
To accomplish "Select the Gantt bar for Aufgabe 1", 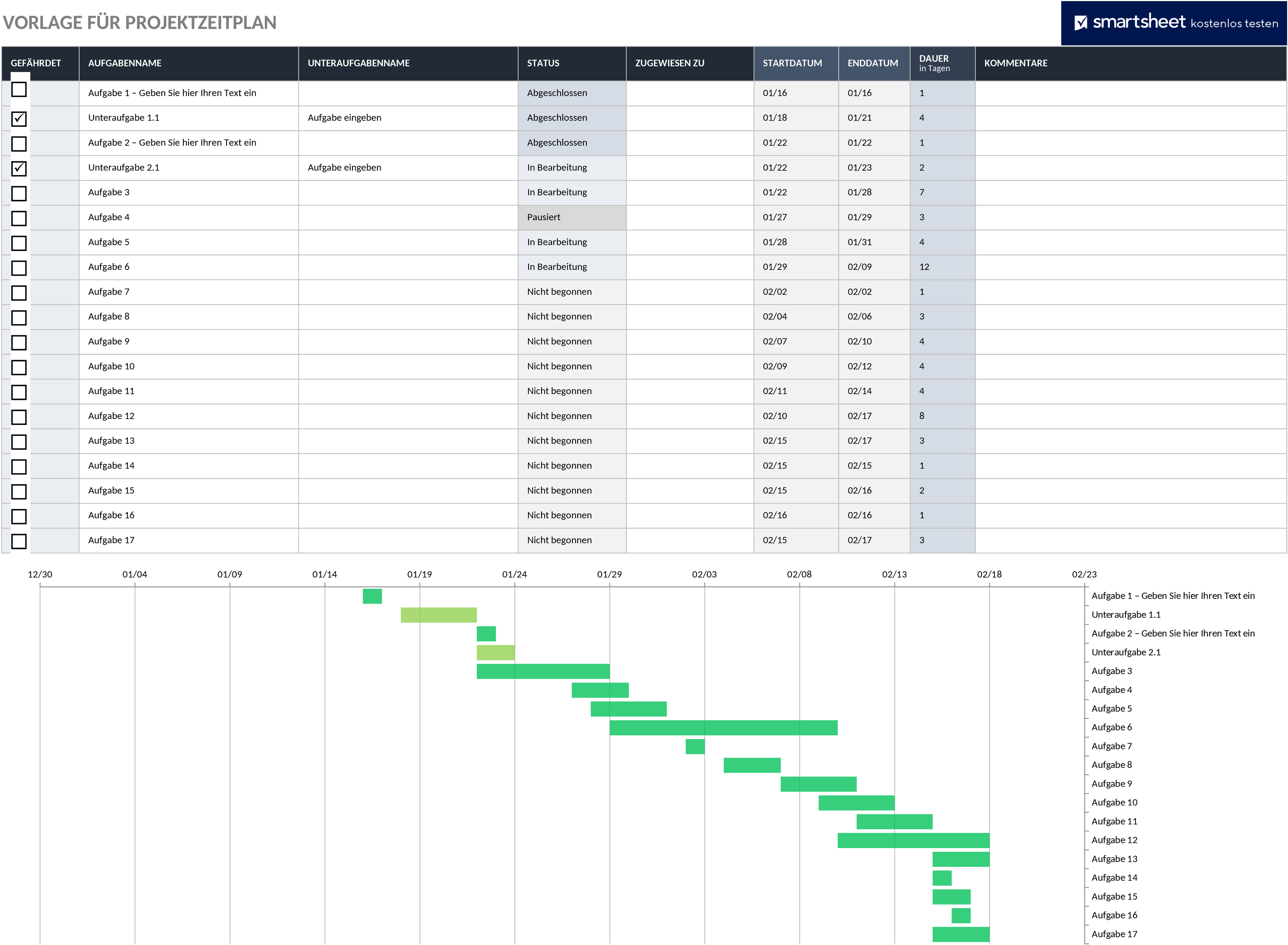I will (372, 596).
